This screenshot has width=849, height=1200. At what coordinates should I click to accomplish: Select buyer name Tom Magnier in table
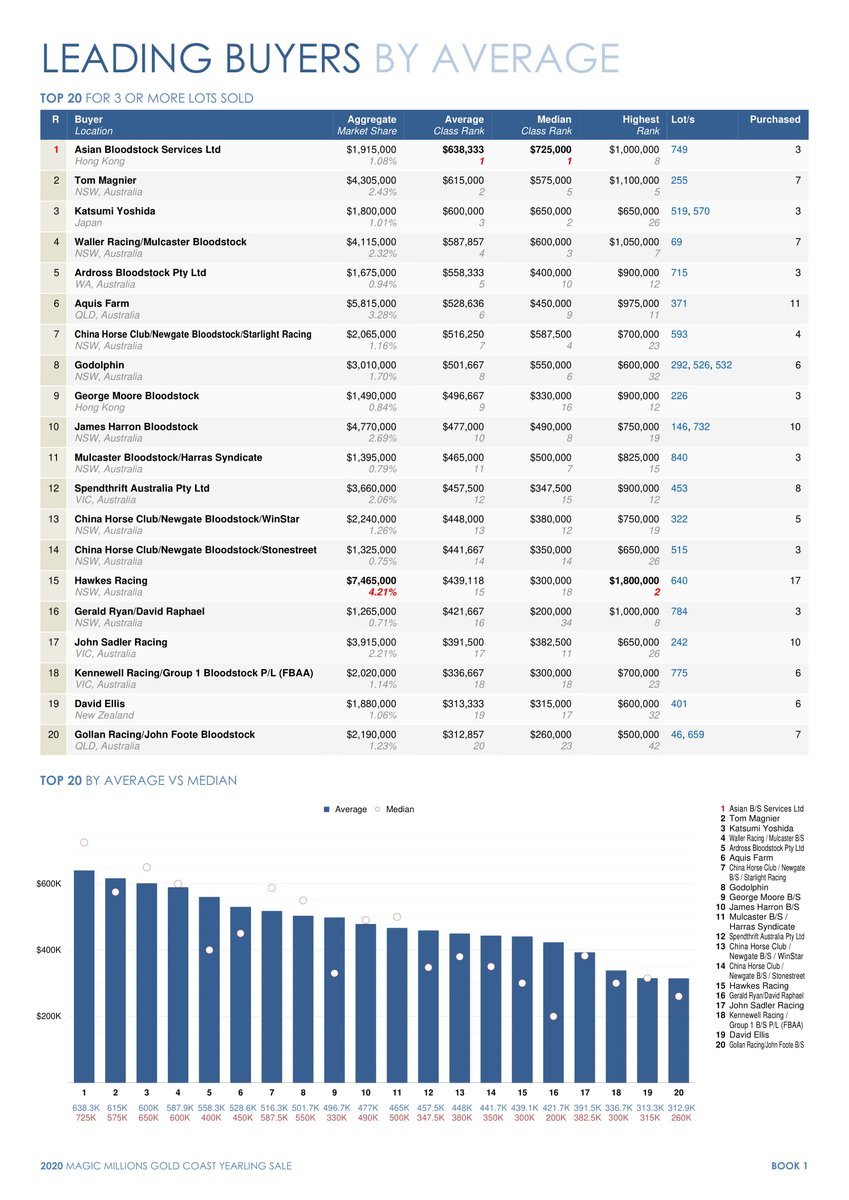point(106,180)
